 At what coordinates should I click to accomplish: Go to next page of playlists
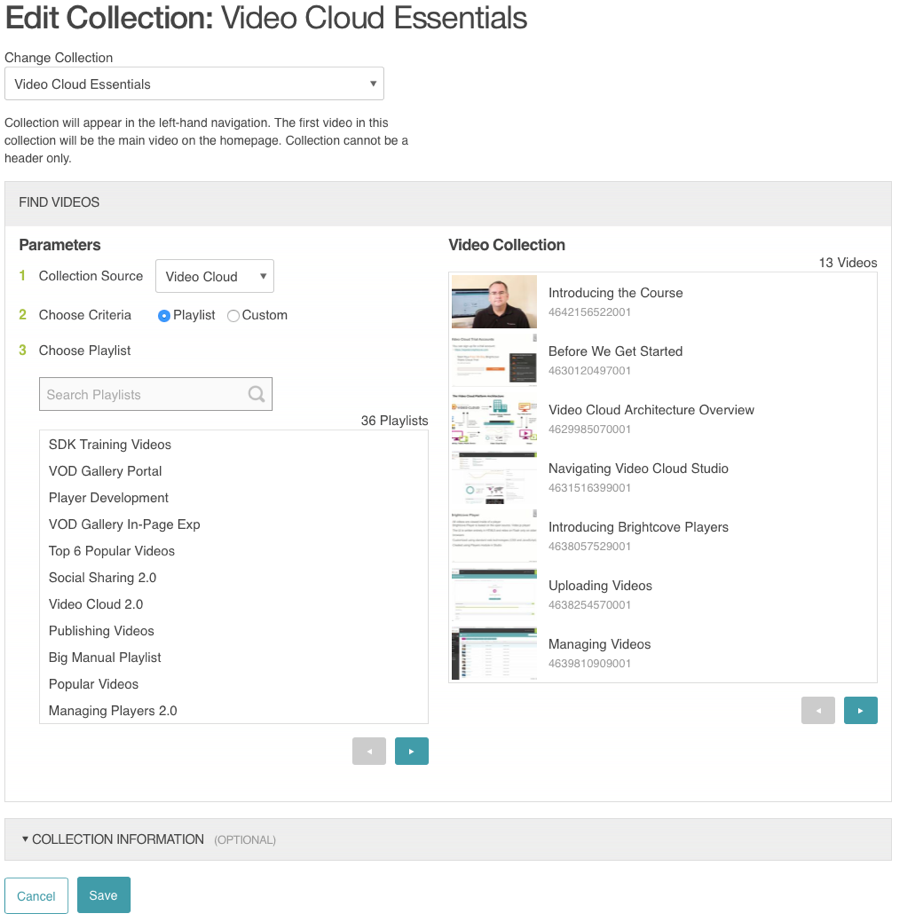pos(411,751)
